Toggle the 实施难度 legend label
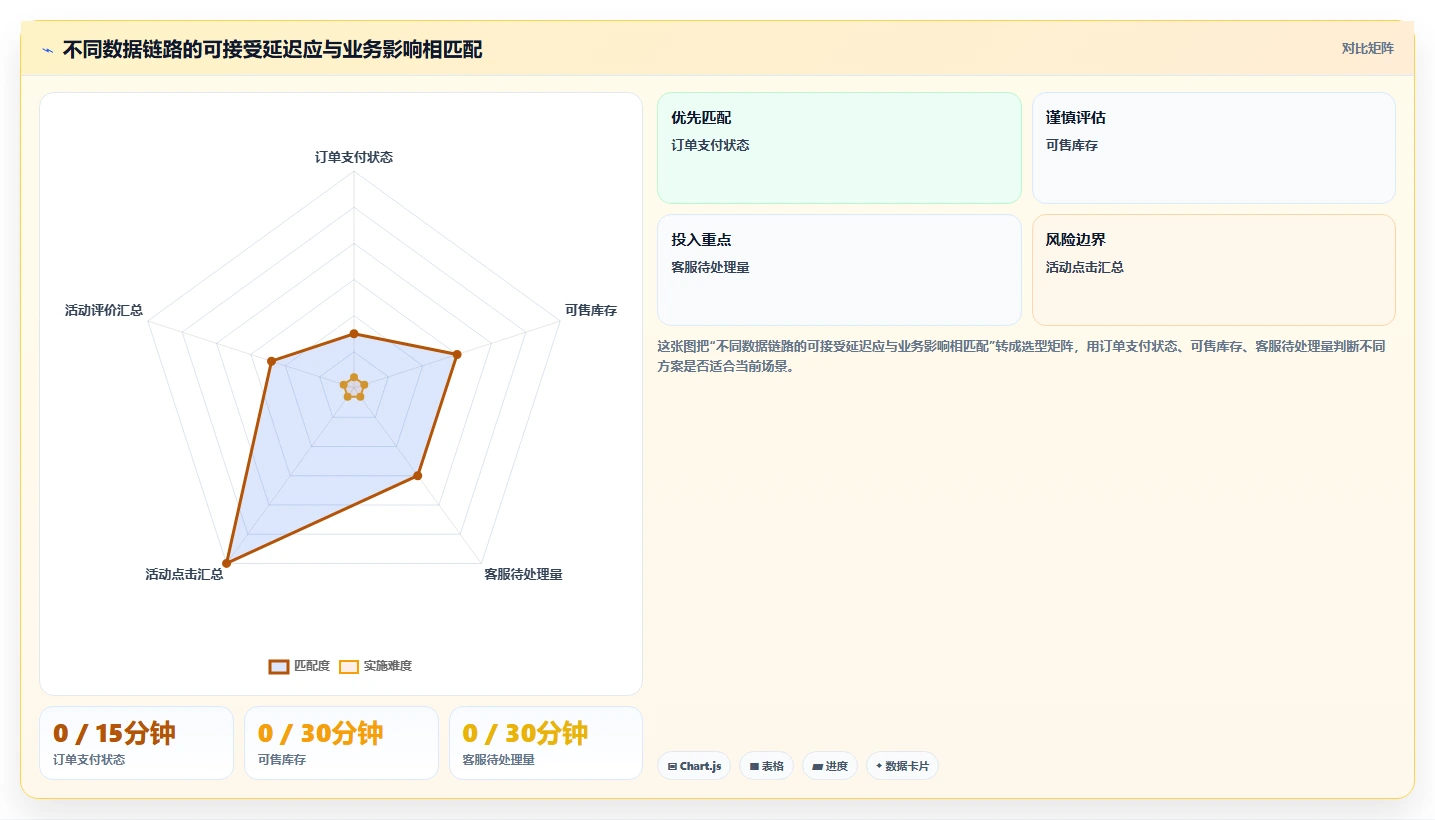Image resolution: width=1435 pixels, height=820 pixels. coord(388,666)
